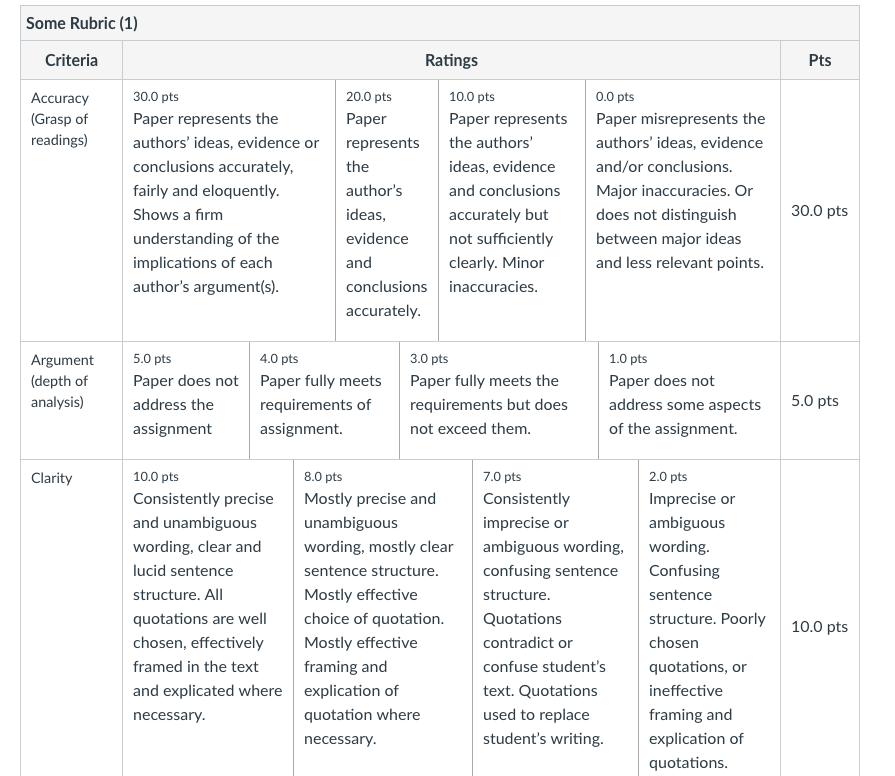Pick the Accuracy 0.0 pts rating
The image size is (895, 776).
point(683,210)
